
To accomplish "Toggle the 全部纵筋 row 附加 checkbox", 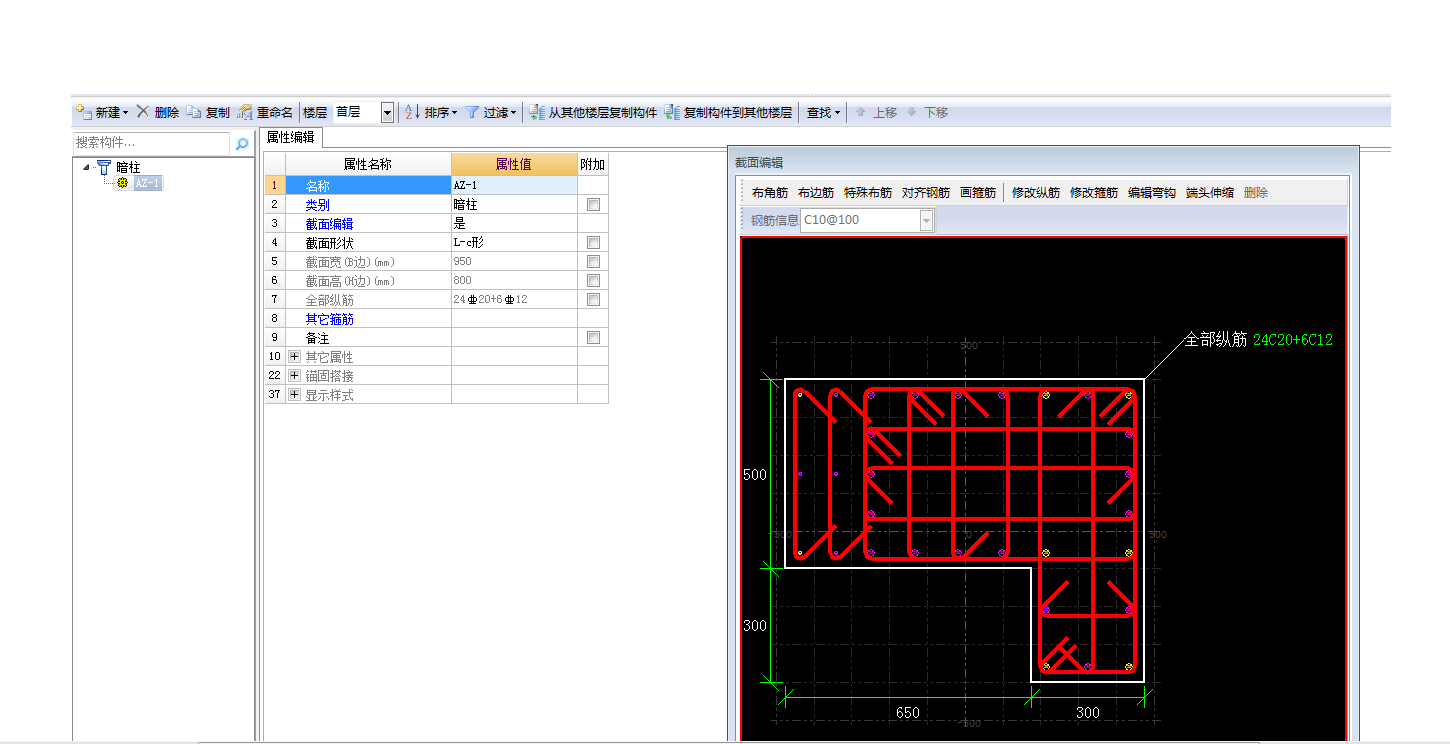I will tap(593, 299).
